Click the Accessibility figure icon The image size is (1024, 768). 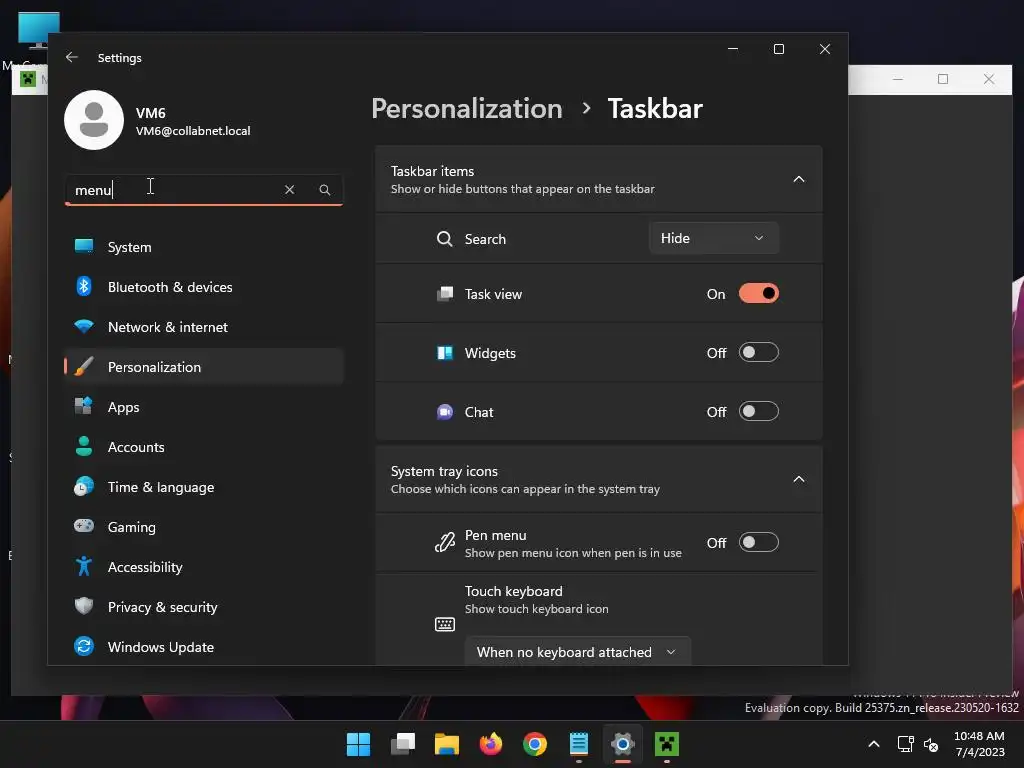coord(84,566)
